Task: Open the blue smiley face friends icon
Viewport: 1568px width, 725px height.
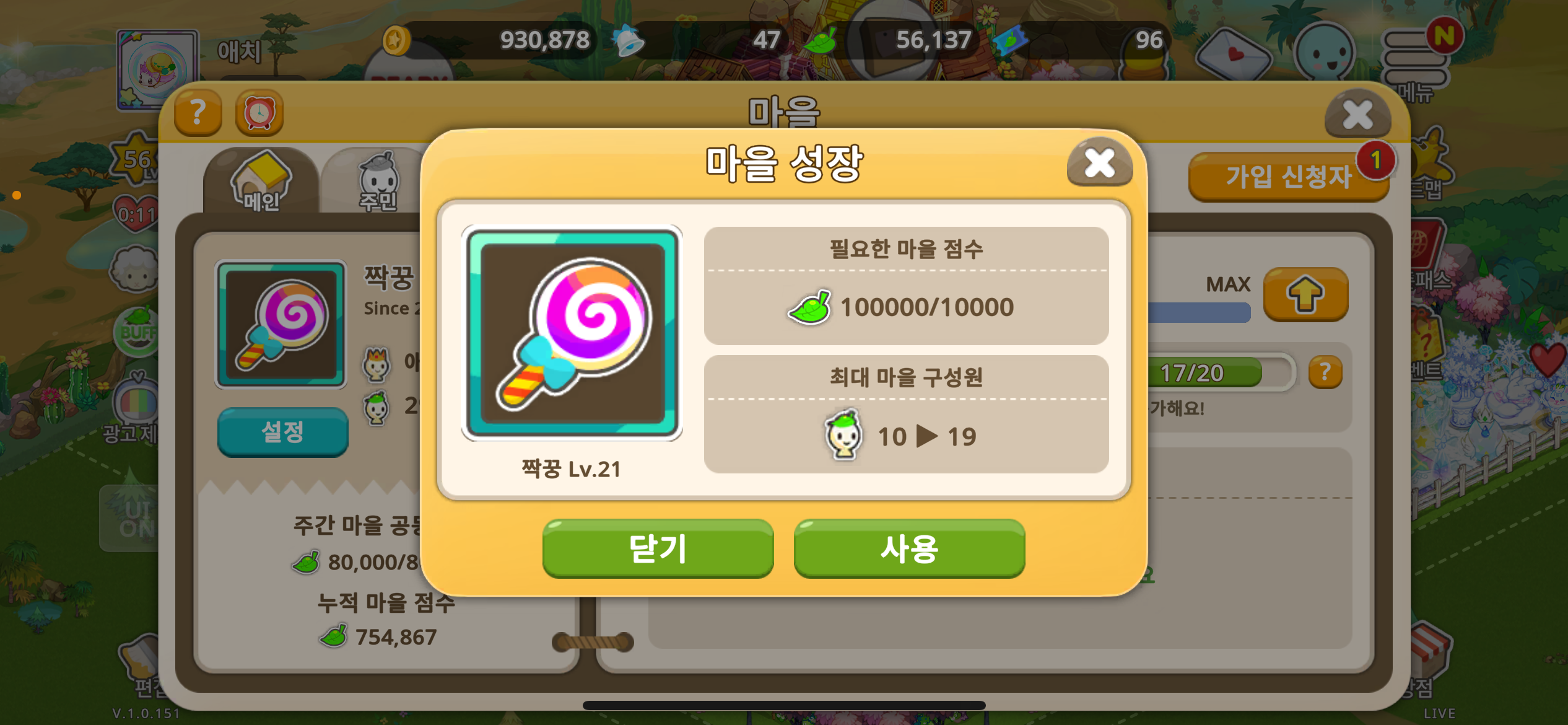Action: point(1325,53)
